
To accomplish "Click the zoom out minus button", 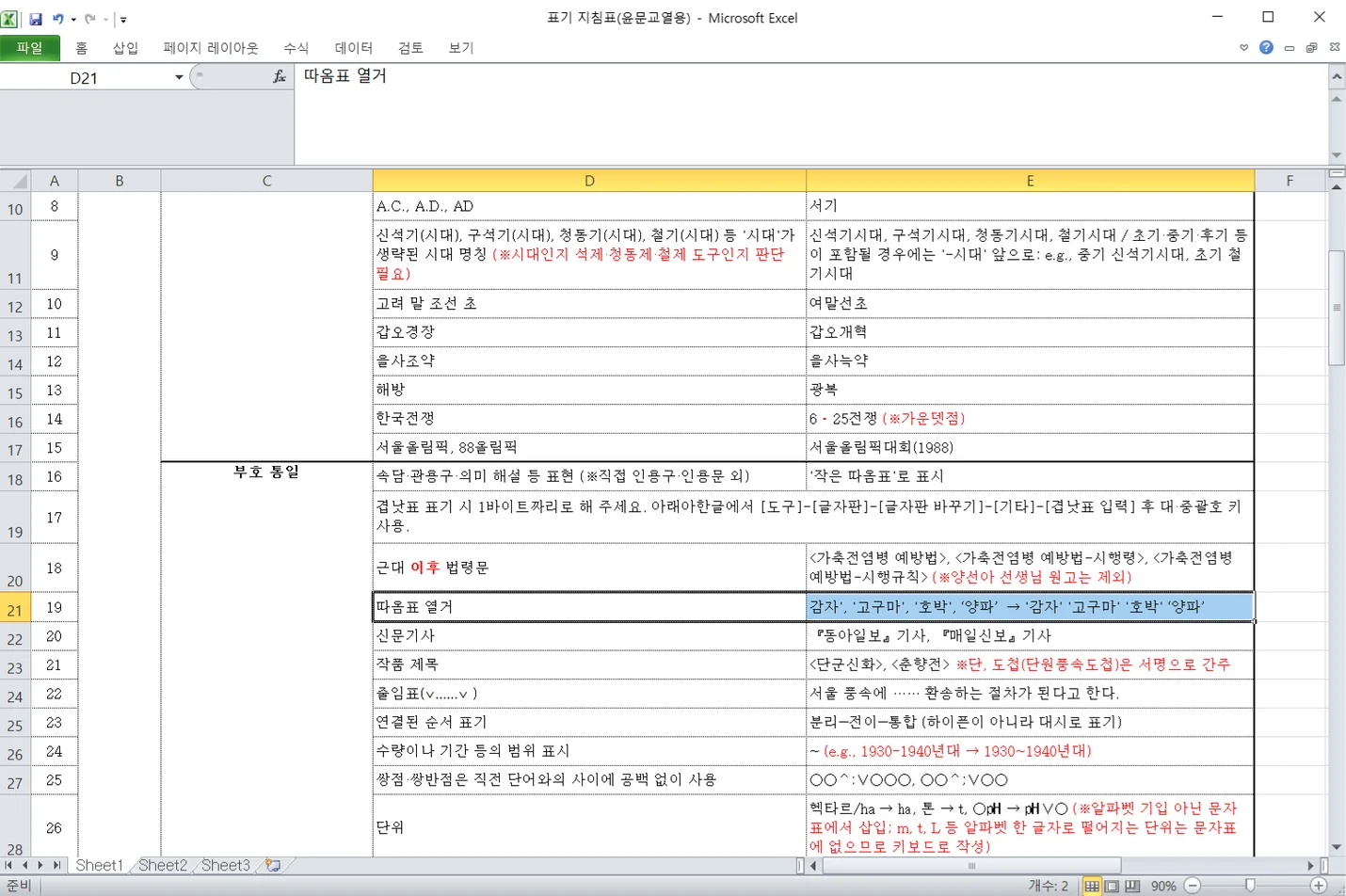I will click(x=1192, y=886).
